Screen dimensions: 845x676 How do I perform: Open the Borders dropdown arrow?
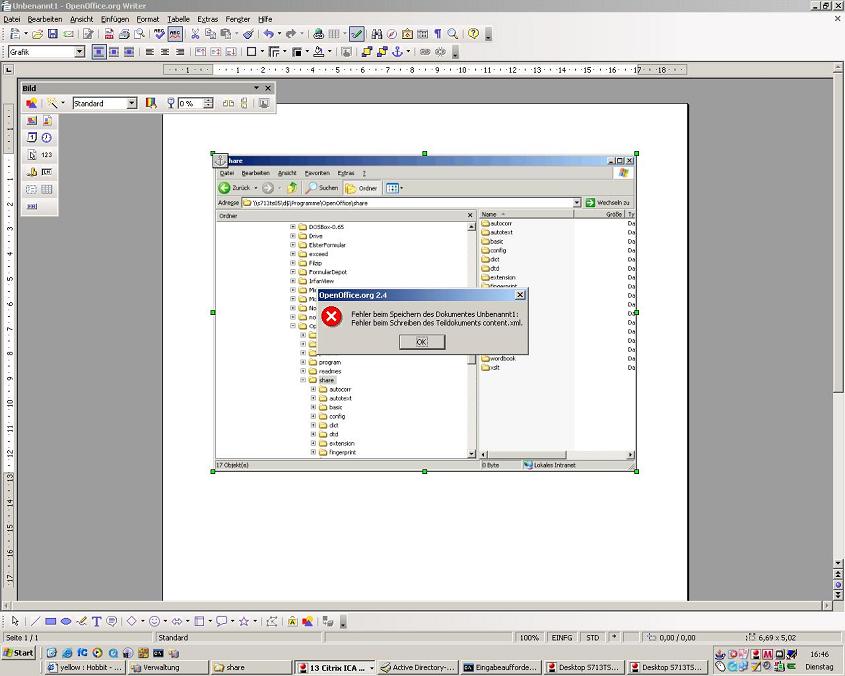pyautogui.click(x=262, y=52)
